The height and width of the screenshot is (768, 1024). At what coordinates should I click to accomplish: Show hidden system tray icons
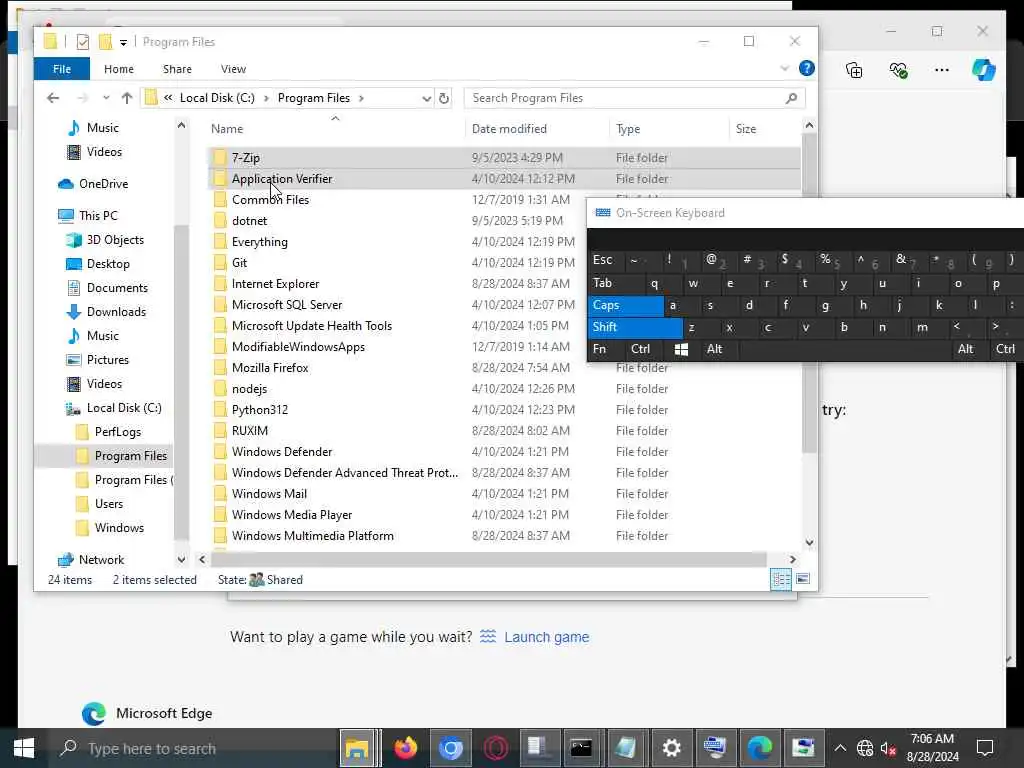pyautogui.click(x=840, y=748)
